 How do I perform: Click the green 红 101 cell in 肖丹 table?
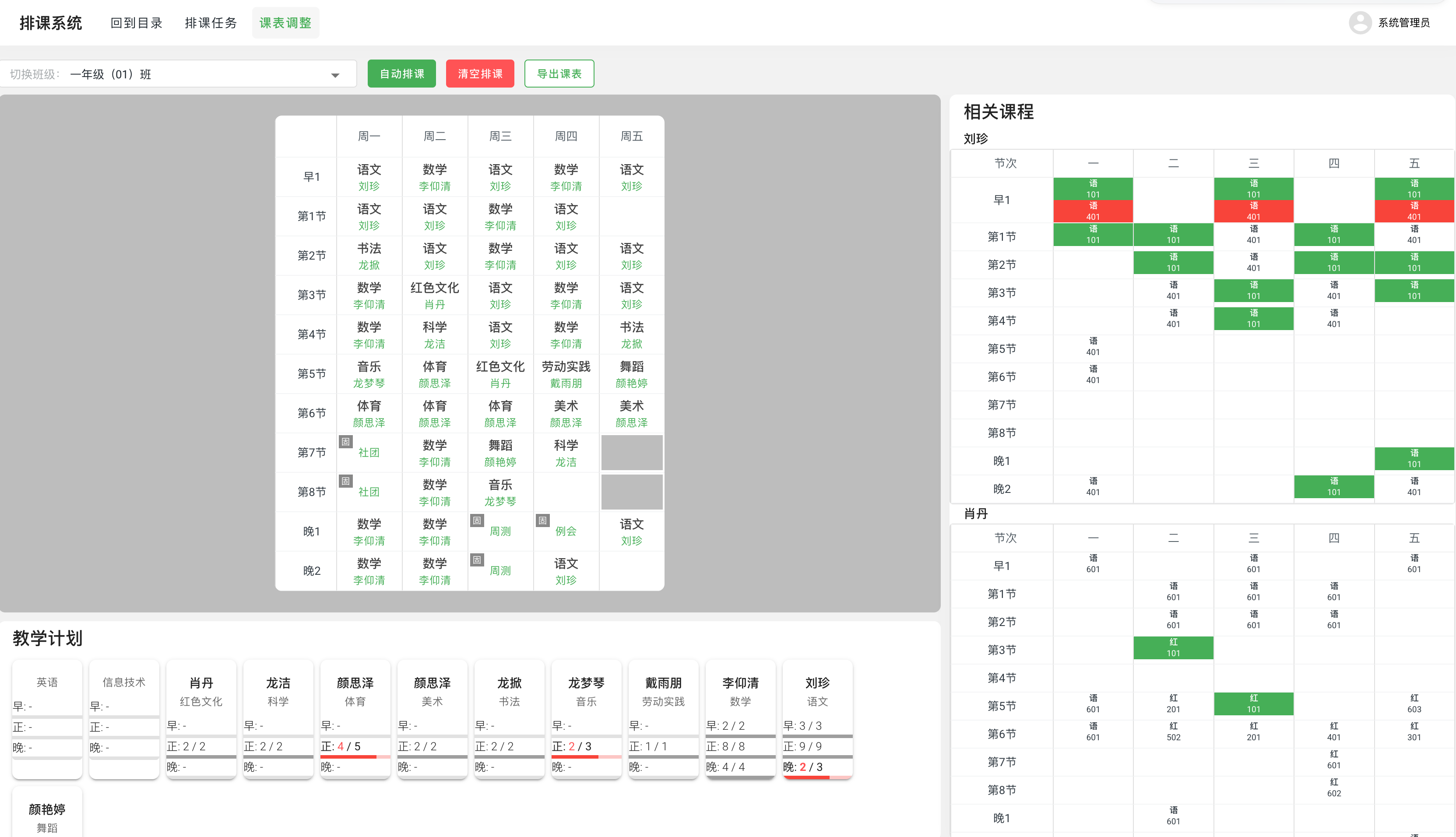[x=1173, y=647]
